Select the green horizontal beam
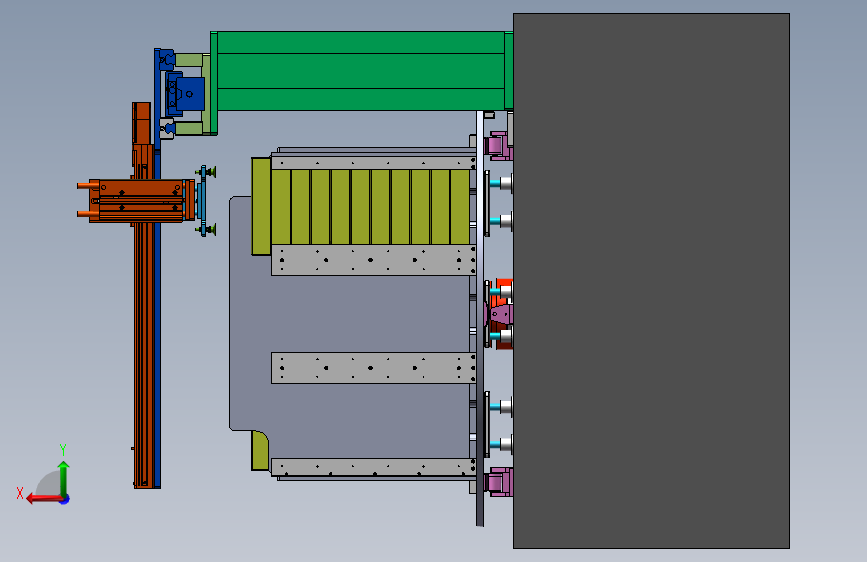 click(x=362, y=71)
